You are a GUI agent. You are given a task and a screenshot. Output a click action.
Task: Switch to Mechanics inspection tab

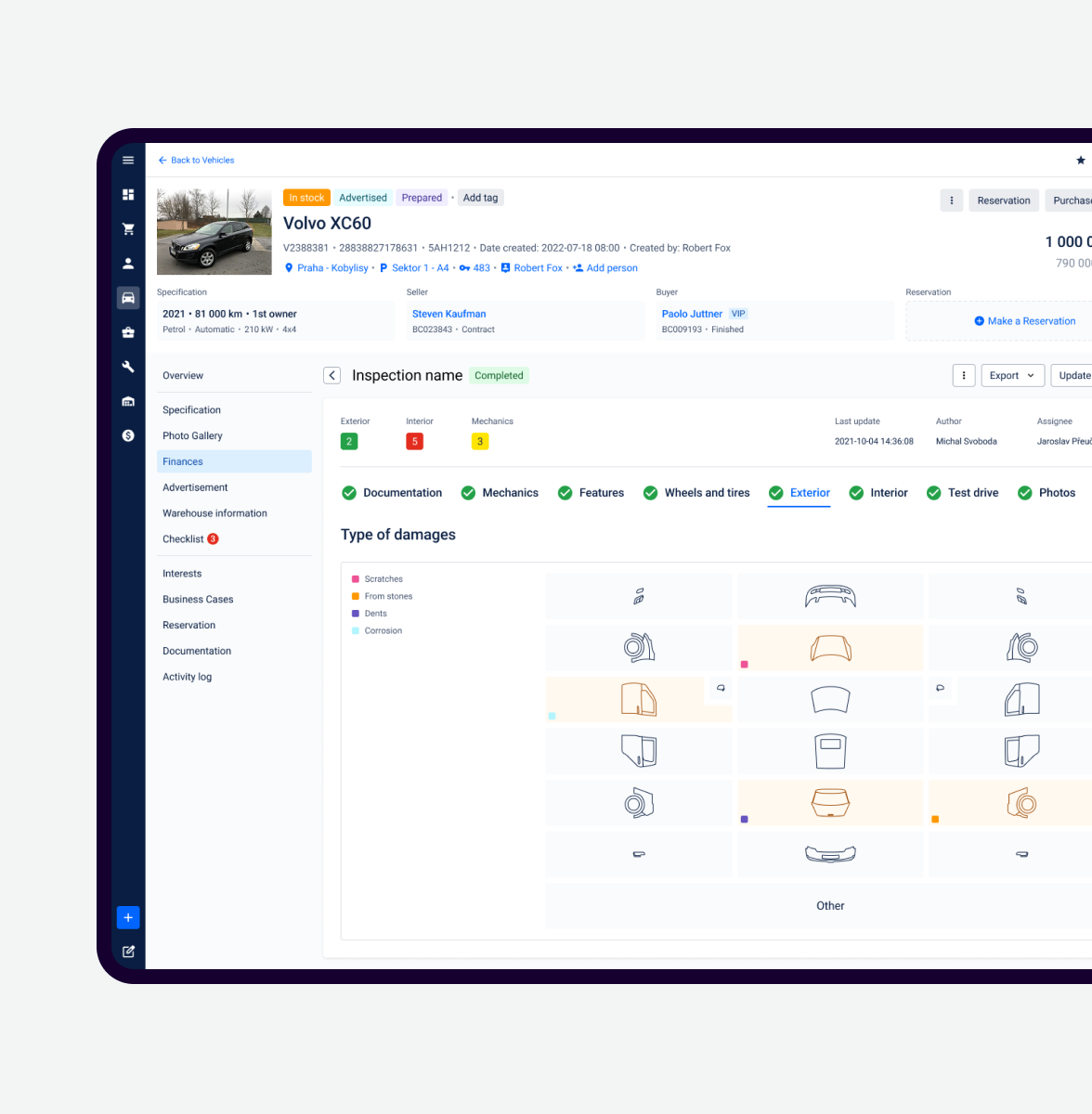coord(500,493)
